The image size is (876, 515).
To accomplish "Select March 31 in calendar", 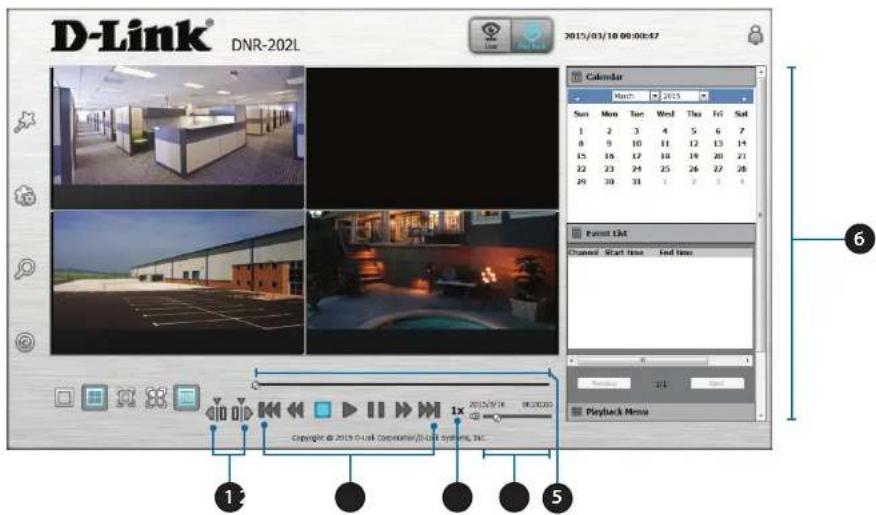I will coord(636,182).
